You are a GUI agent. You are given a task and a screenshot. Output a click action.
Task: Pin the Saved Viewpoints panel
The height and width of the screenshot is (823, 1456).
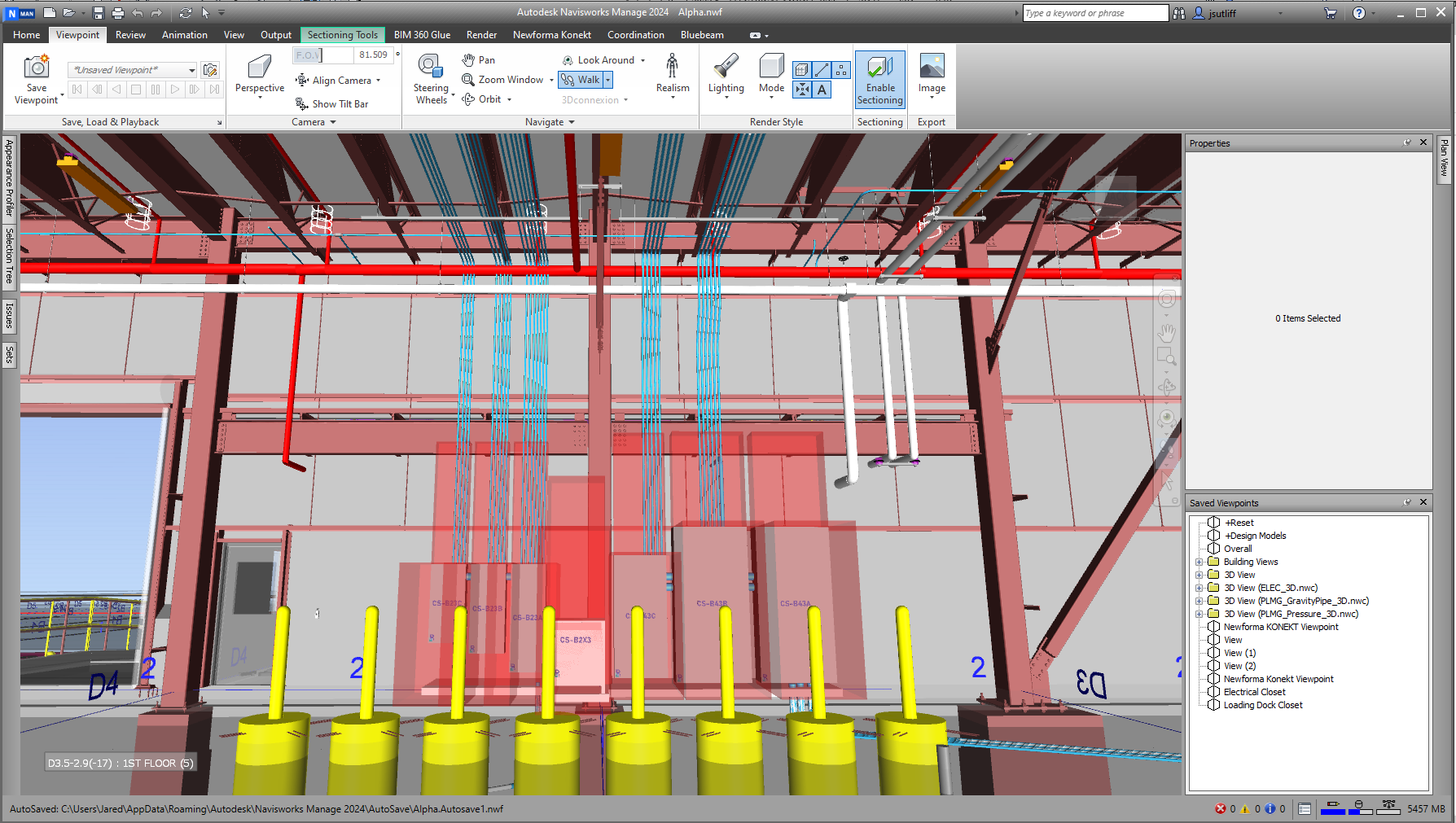[x=1406, y=502]
